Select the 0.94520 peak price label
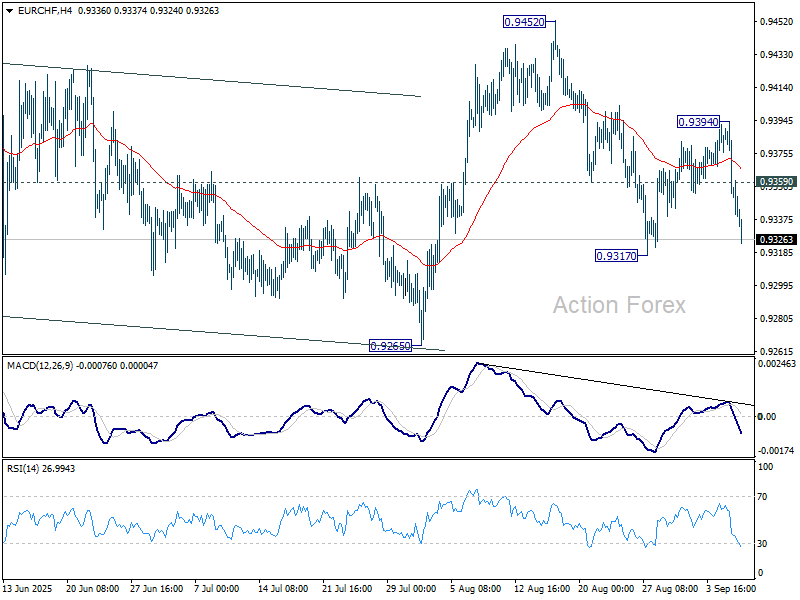Viewport: 800px width, 600px height. pyautogui.click(x=525, y=22)
